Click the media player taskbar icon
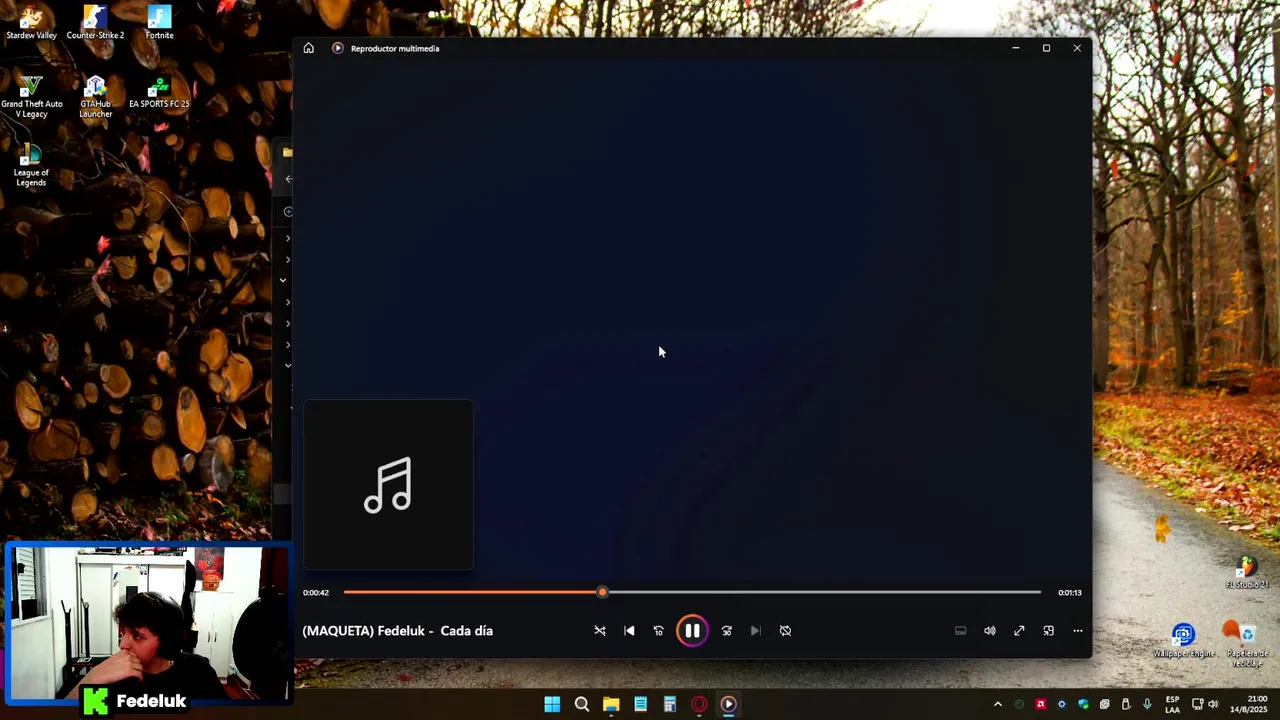 (x=729, y=704)
